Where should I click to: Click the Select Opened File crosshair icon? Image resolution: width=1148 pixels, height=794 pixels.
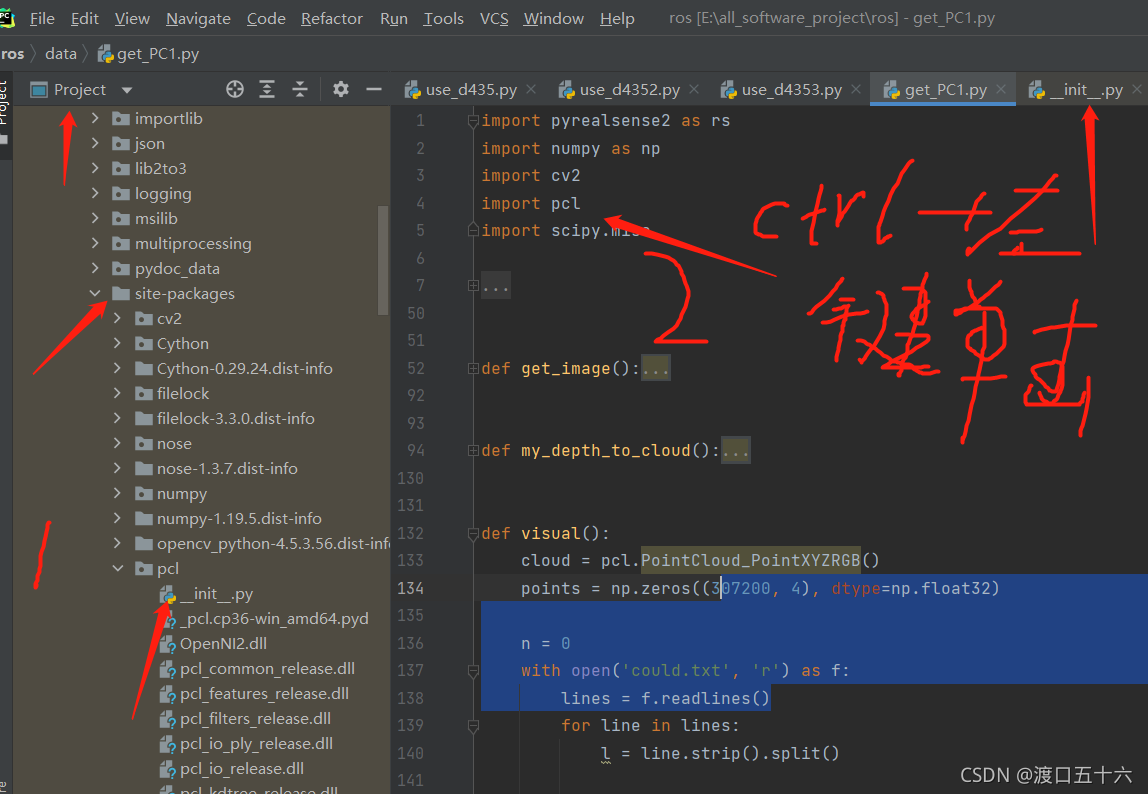point(235,89)
